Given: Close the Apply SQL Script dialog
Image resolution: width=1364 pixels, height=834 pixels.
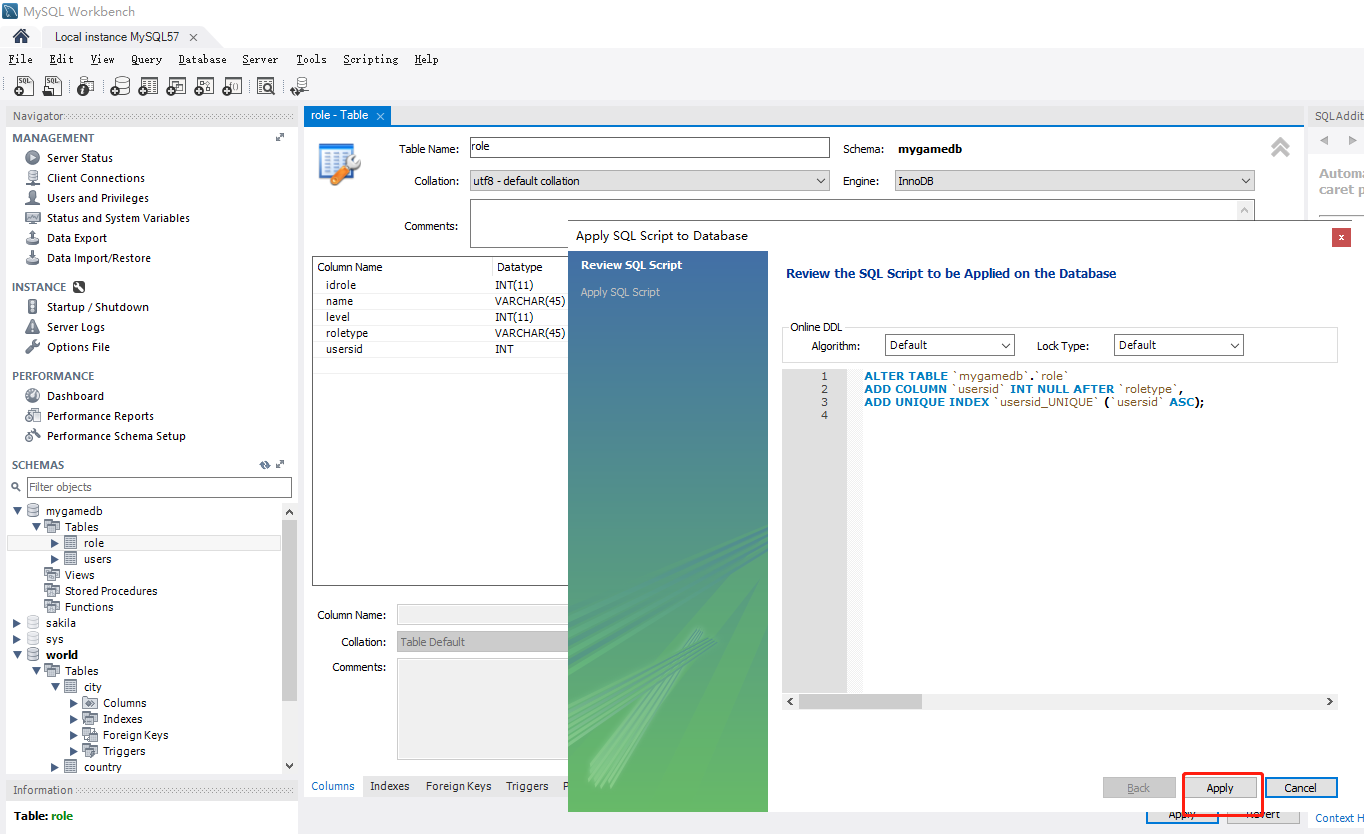Looking at the screenshot, I should [1341, 237].
